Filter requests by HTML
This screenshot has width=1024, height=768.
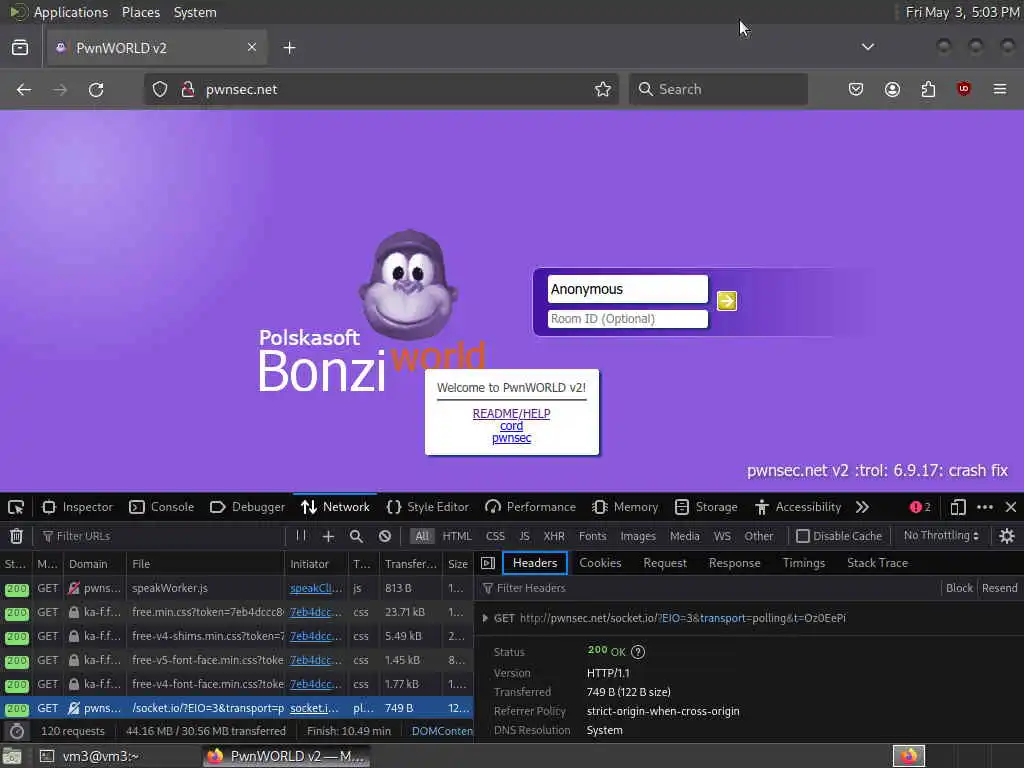coord(457,536)
